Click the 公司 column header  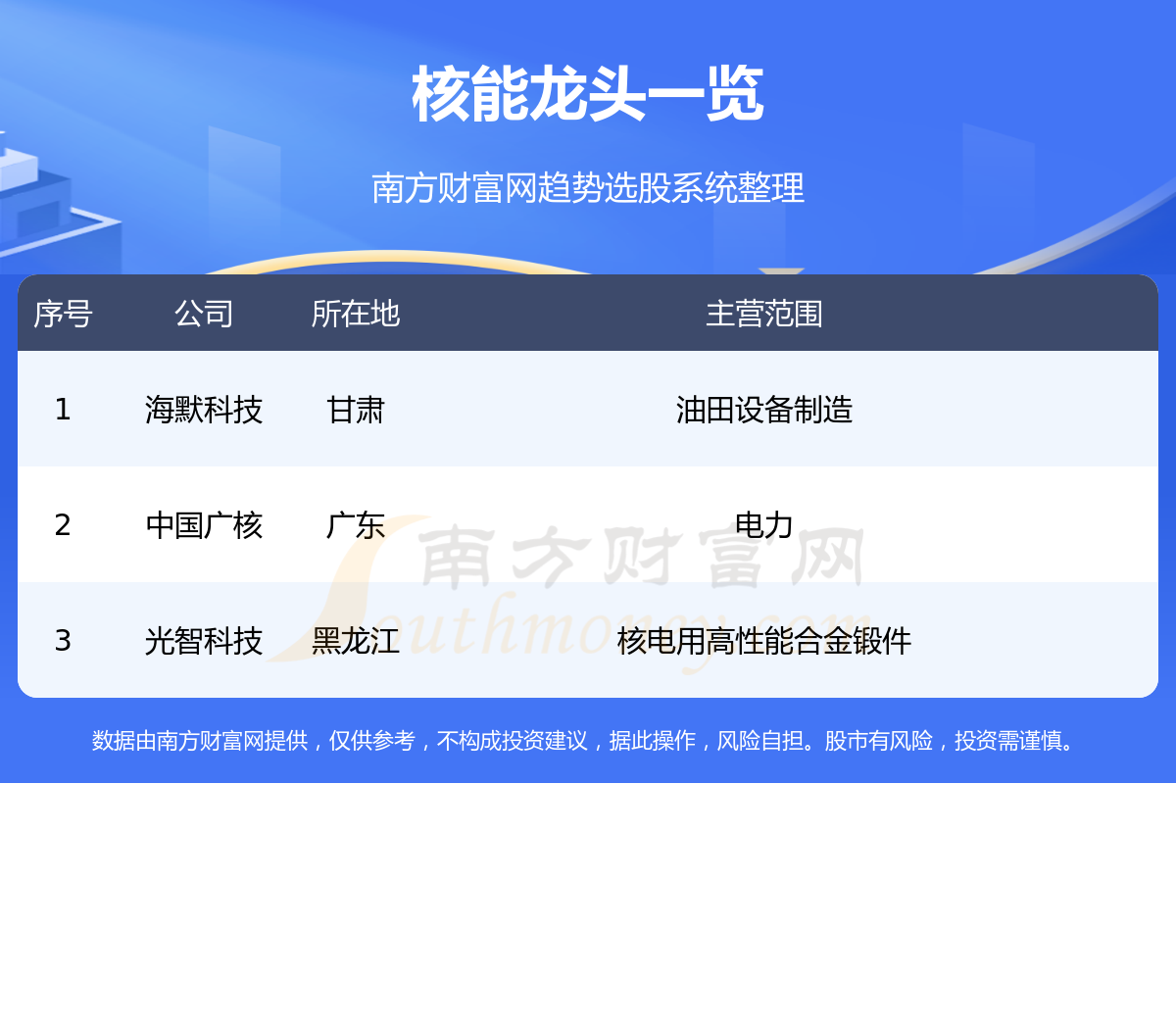click(204, 314)
